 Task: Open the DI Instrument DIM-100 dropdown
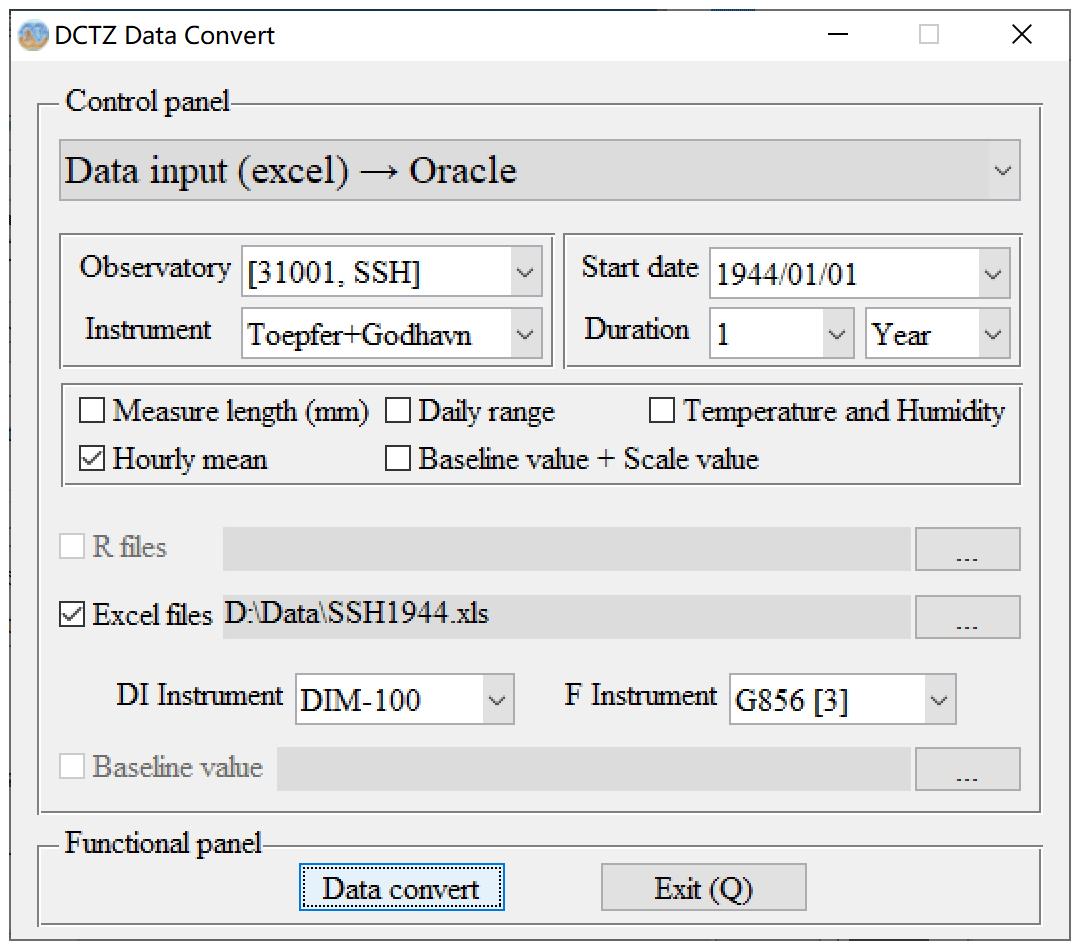[496, 700]
